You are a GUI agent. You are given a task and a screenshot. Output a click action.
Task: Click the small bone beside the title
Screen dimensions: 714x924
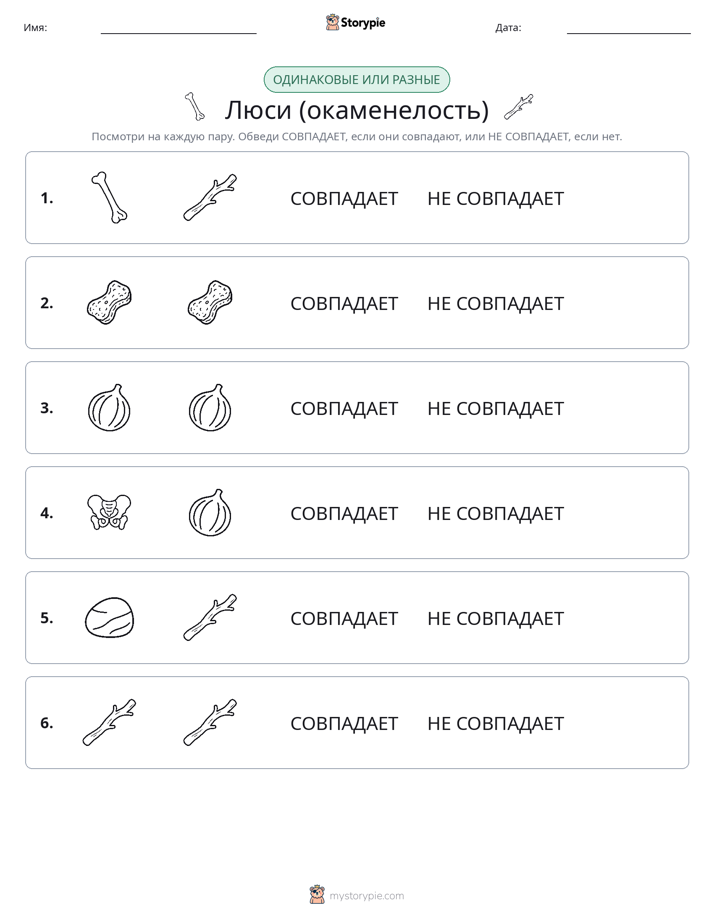(194, 107)
